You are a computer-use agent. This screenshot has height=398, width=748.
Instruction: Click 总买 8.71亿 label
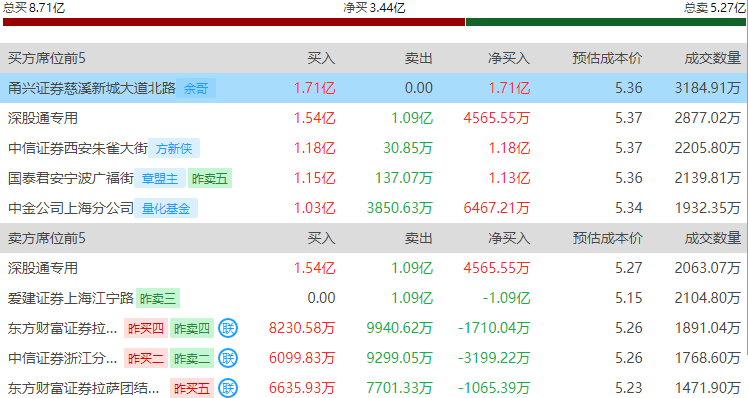coord(34,8)
